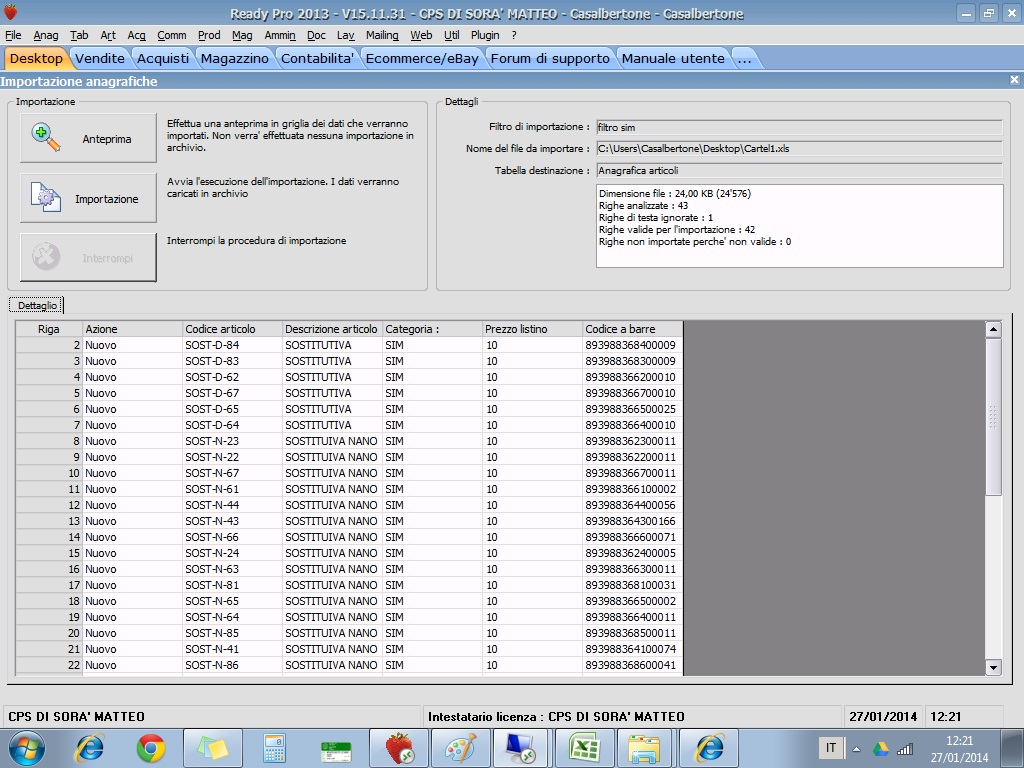Open the Comm menu
The height and width of the screenshot is (768, 1024).
[172, 35]
